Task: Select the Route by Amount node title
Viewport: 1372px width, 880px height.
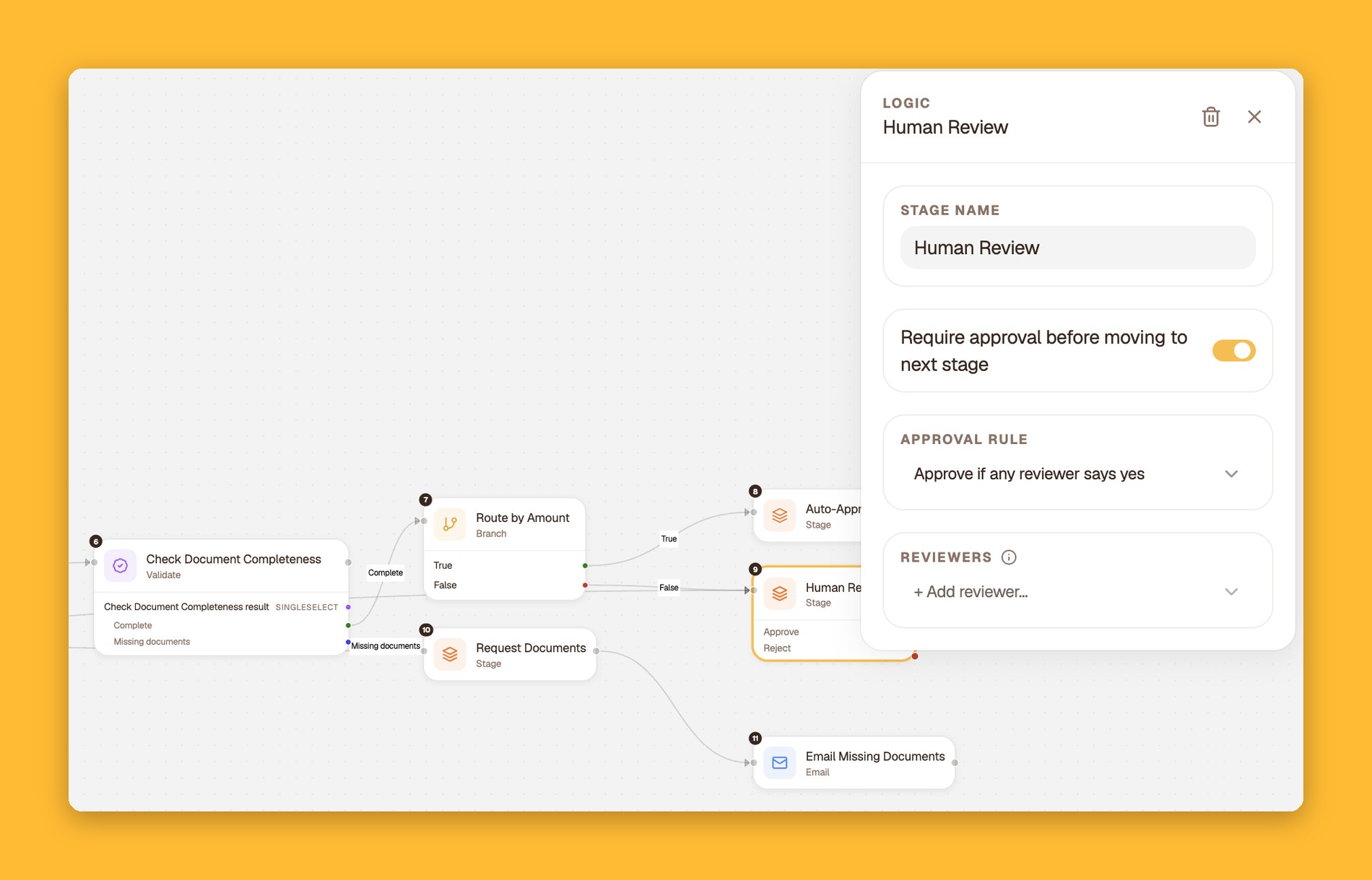Action: [523, 518]
